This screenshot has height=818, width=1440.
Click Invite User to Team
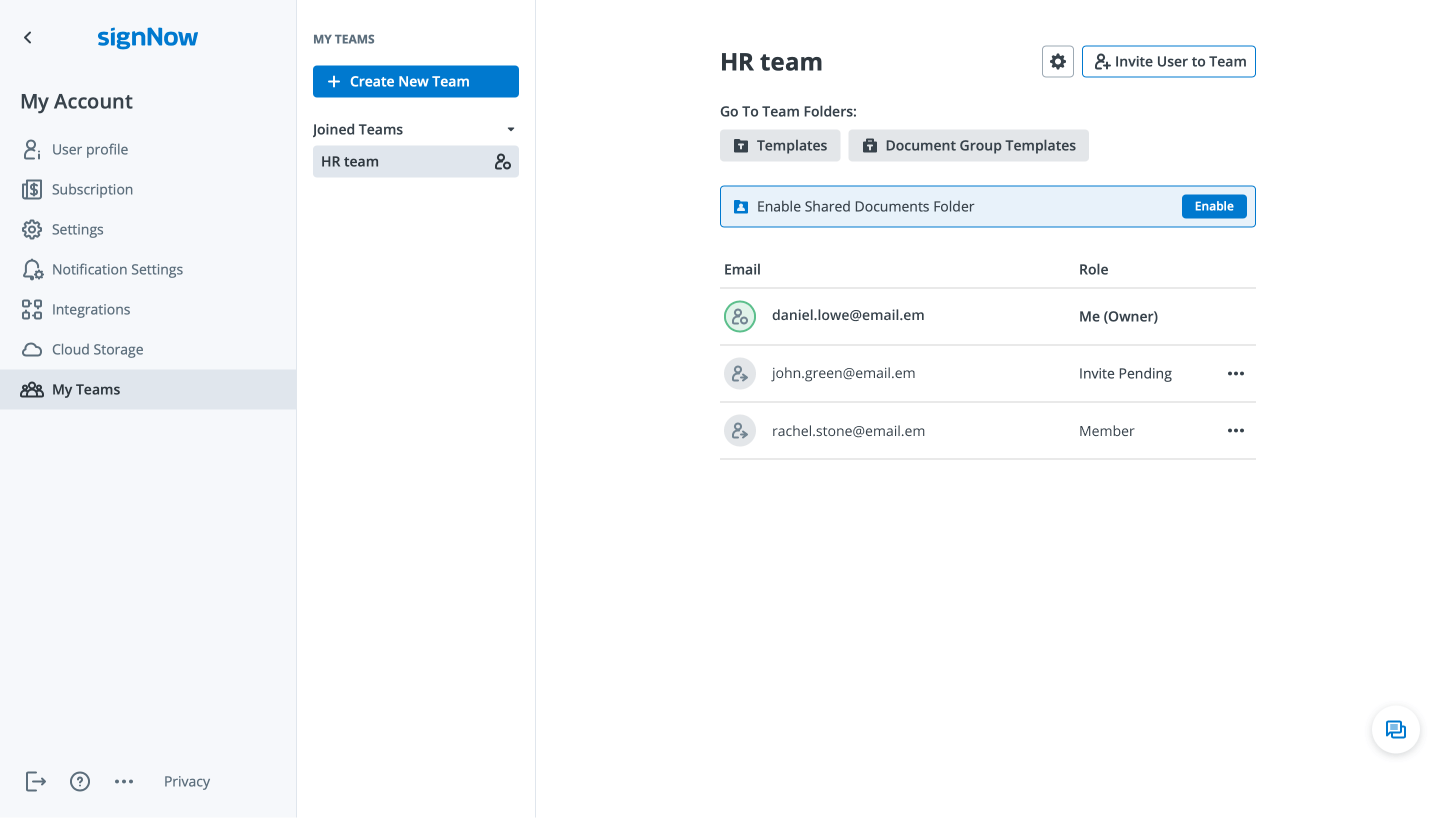coord(1168,62)
